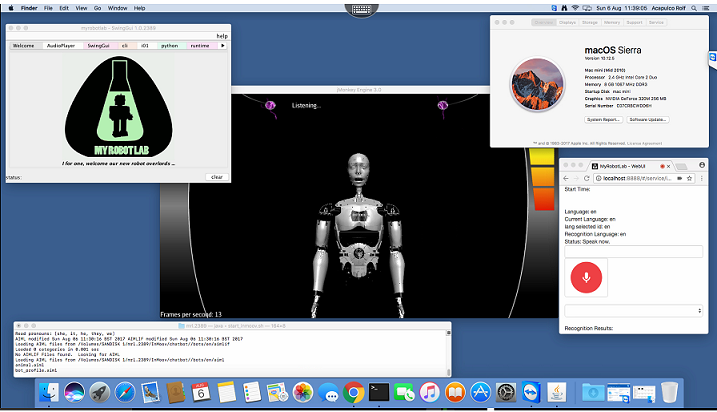The height and width of the screenshot is (412, 717).
Task: Open Contacts from the dock
Action: tap(176, 392)
